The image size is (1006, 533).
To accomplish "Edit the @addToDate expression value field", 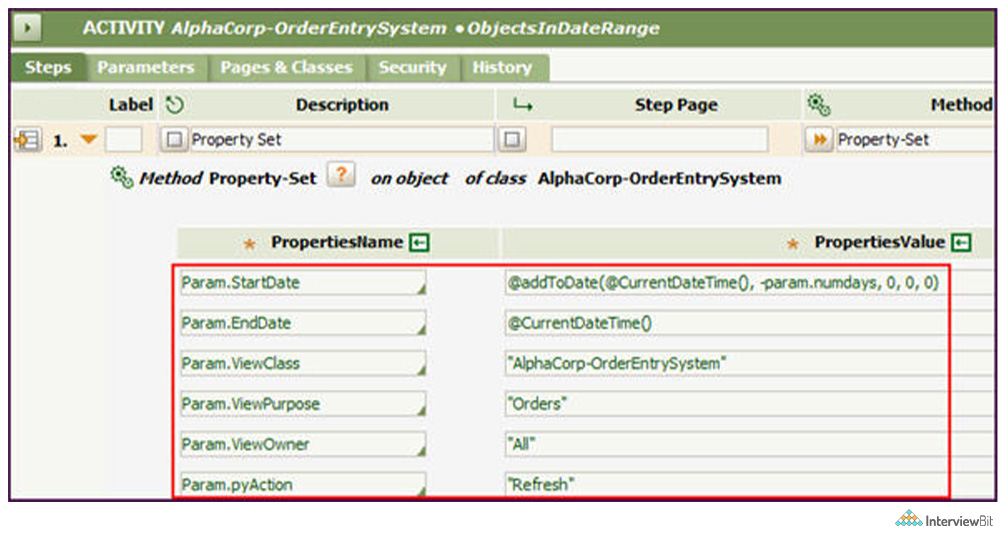I will [748, 283].
